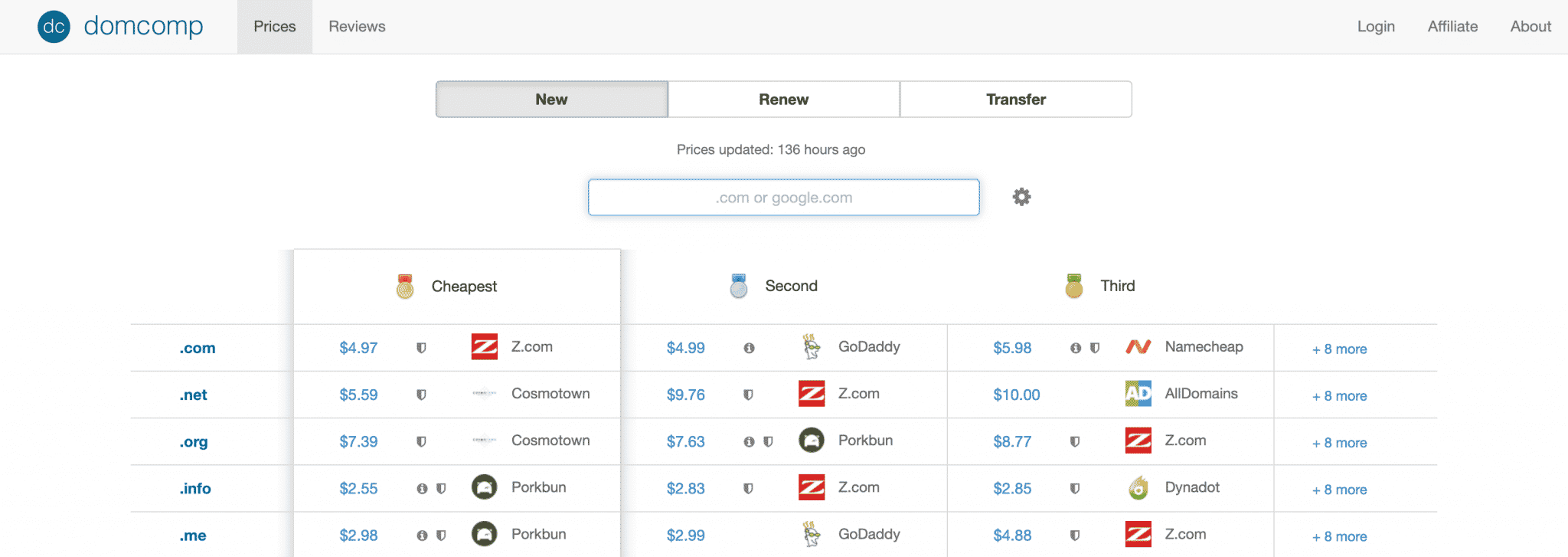Expand + 8 more for .me
Image resolution: width=1568 pixels, height=557 pixels.
(x=1340, y=536)
